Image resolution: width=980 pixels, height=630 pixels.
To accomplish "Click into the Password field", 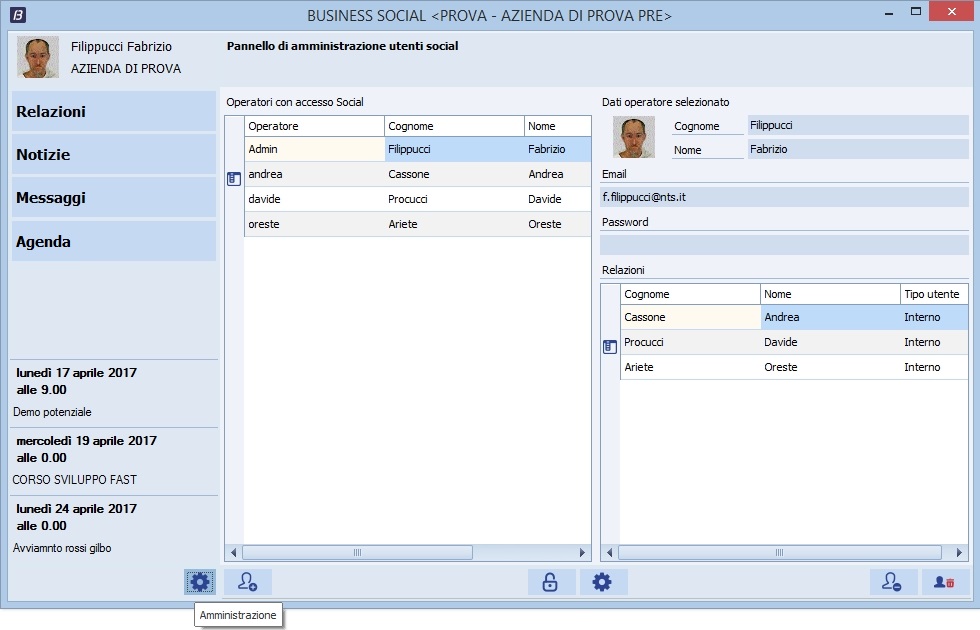I will pos(784,245).
